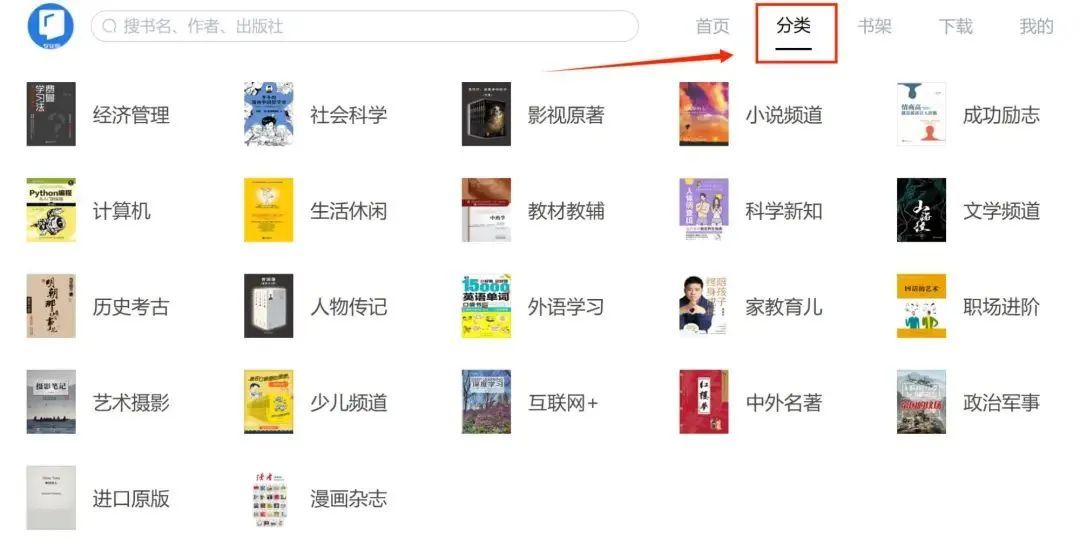This screenshot has width=1080, height=551.
Task: Open the 经济管理 category link
Action: click(x=132, y=115)
